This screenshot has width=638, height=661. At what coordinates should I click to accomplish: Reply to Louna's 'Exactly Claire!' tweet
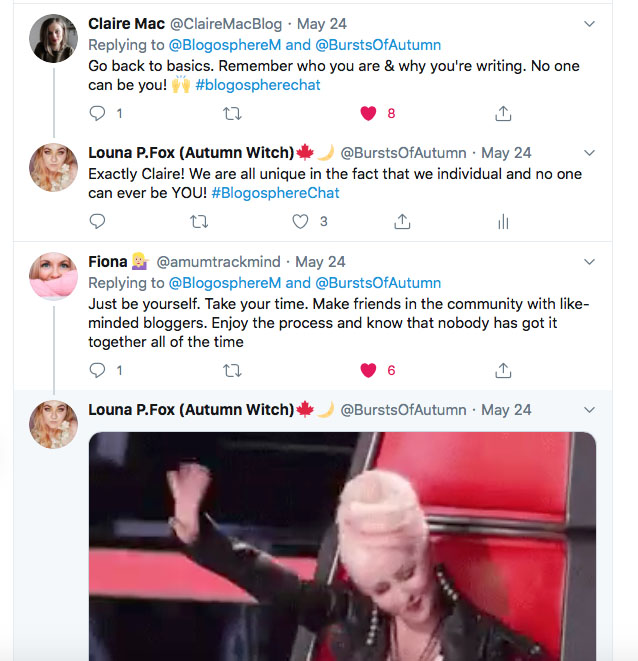98,221
